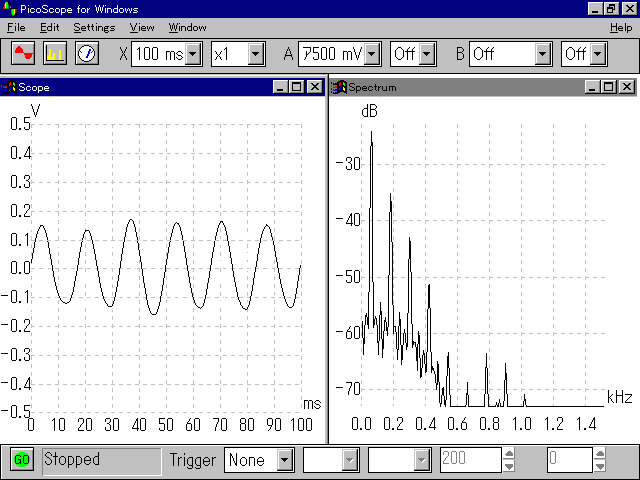Open the Help menu
Viewport: 640px width, 480px height.
[620, 27]
